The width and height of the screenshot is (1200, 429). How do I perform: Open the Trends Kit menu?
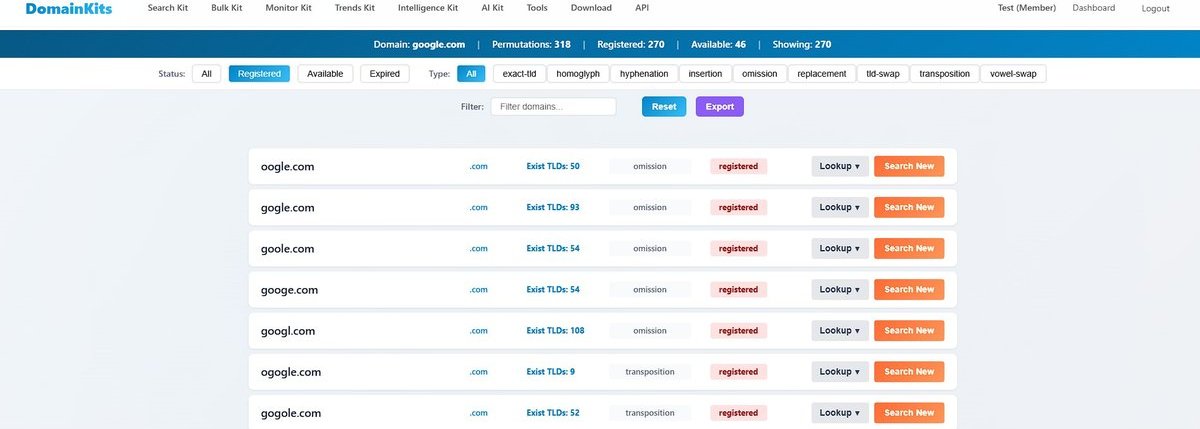click(x=354, y=8)
